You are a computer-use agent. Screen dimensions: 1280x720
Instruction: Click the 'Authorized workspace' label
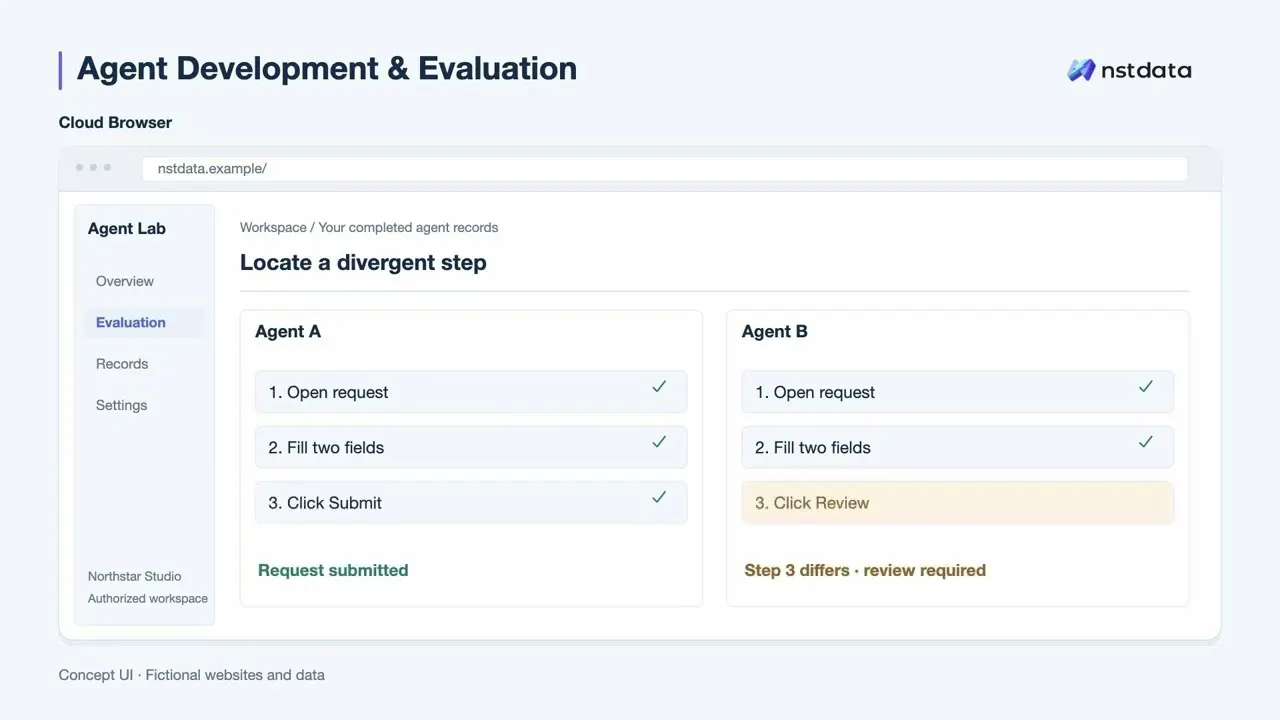148,598
